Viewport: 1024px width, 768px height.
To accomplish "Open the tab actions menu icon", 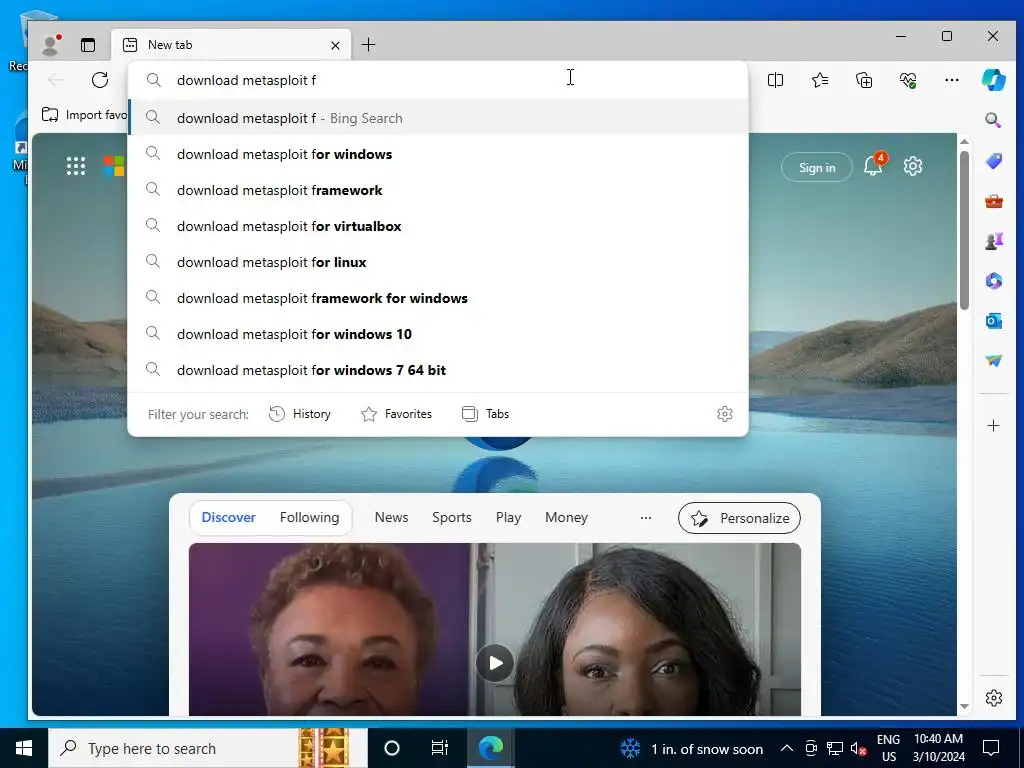I will [x=88, y=44].
